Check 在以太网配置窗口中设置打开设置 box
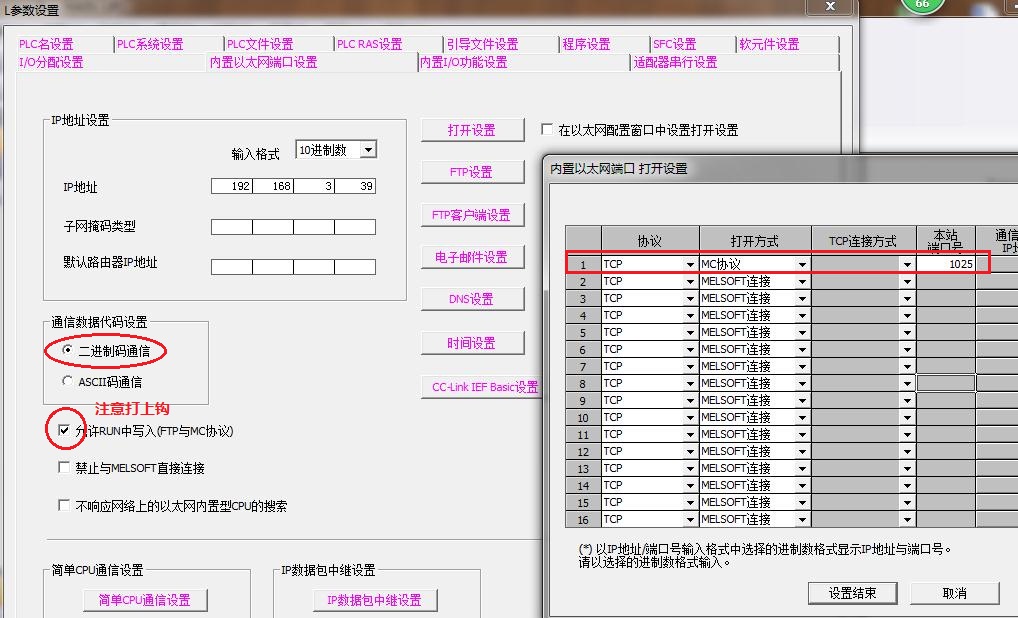Viewport: 1018px width, 618px height. (547, 130)
